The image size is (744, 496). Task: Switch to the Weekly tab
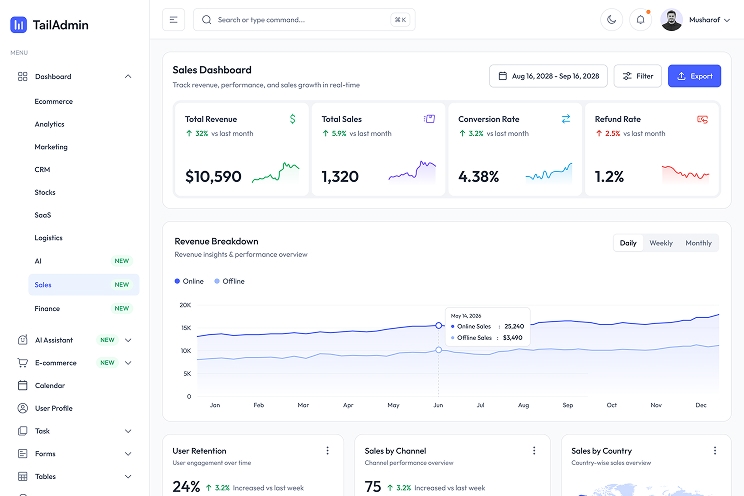pos(661,243)
